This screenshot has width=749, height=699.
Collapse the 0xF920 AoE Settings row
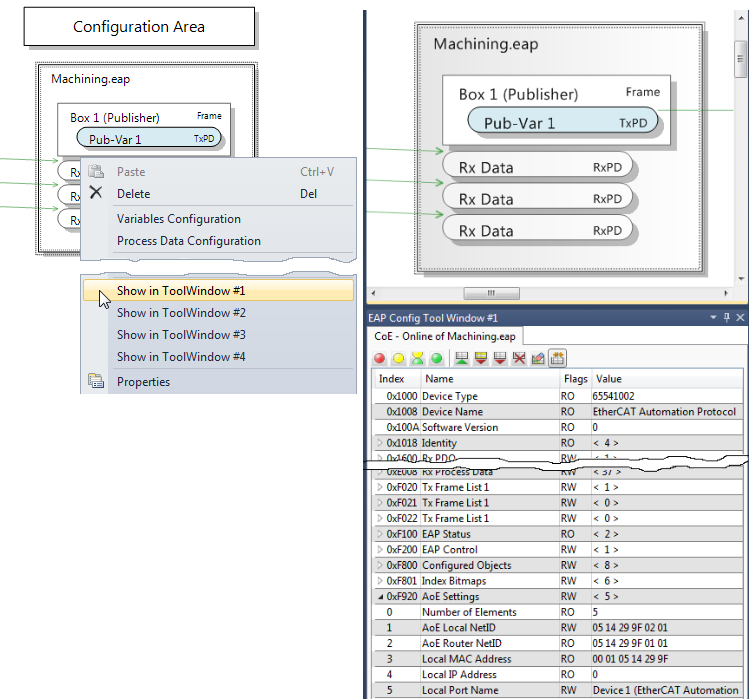point(380,596)
